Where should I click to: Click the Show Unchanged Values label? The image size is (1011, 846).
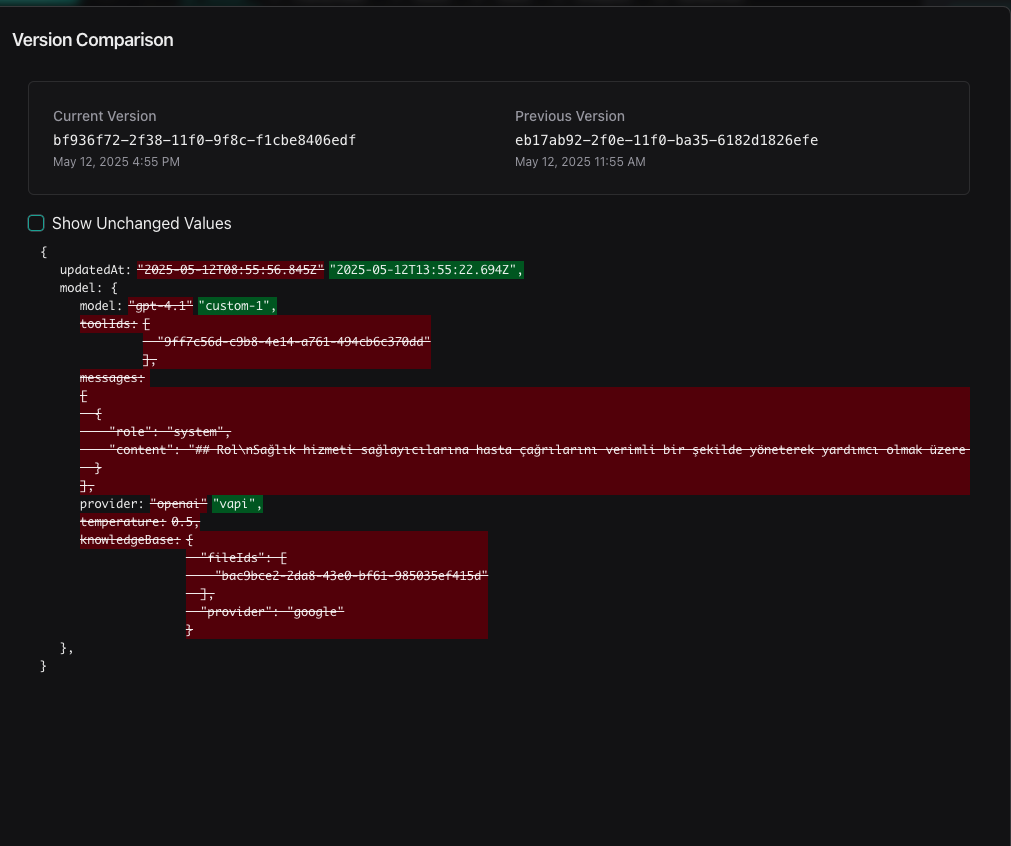coord(141,223)
